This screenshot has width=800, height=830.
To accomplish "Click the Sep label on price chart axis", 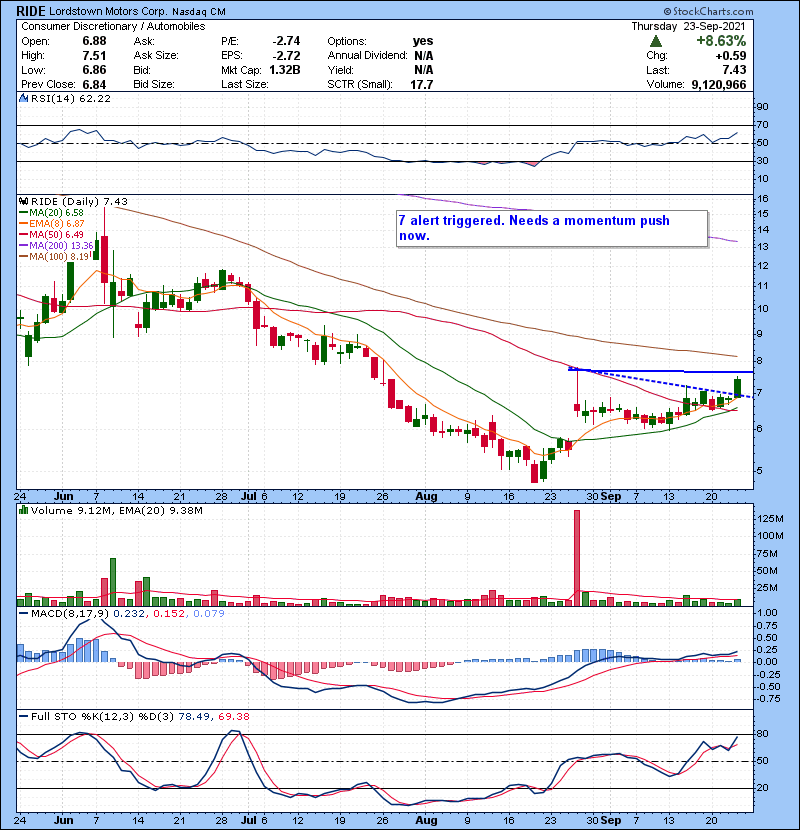I will (610, 497).
